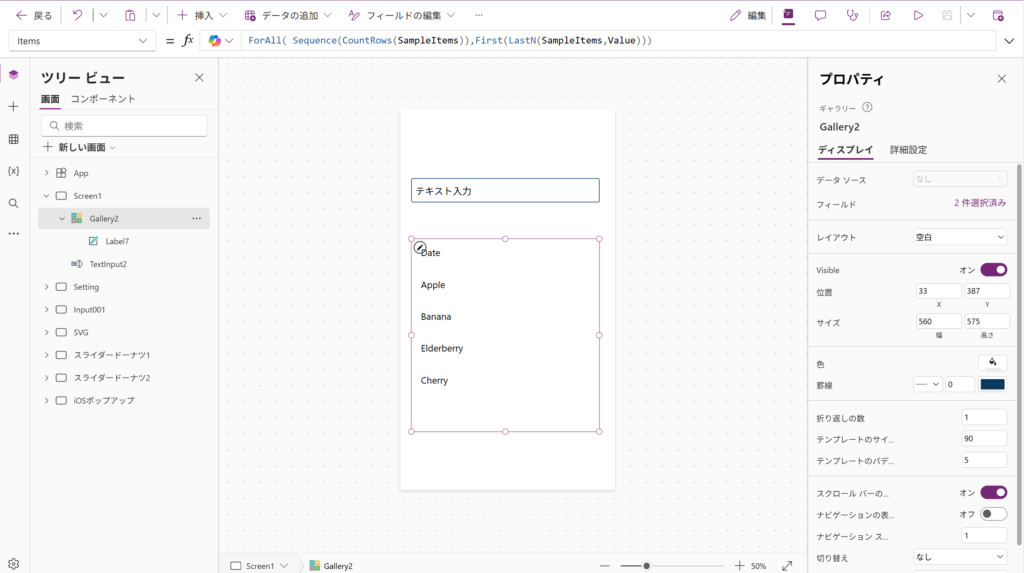This screenshot has height=573, width=1024.
Task: Toggle the Visible switch off
Action: point(993,270)
